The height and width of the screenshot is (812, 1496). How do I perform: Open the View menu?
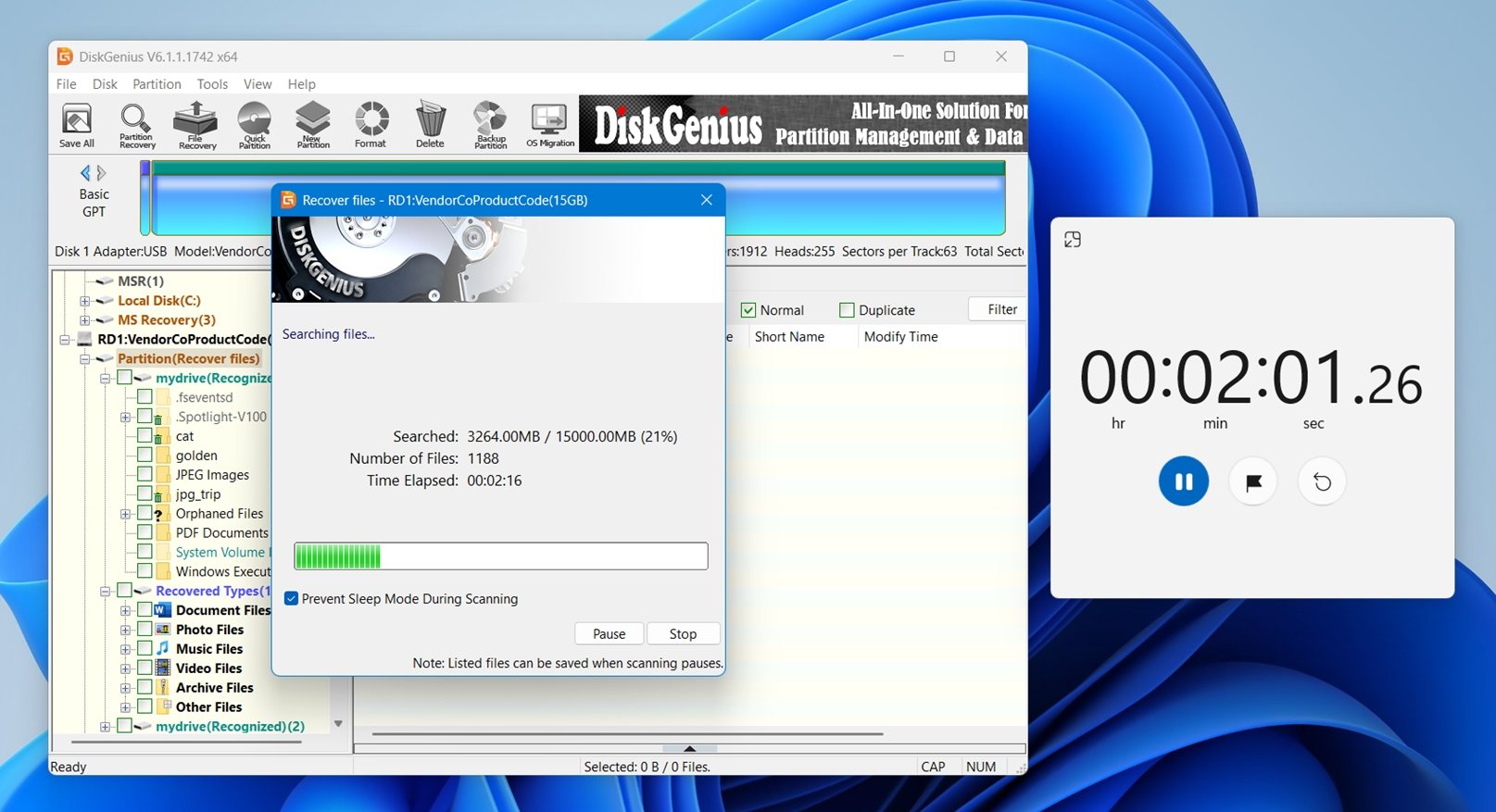click(258, 84)
